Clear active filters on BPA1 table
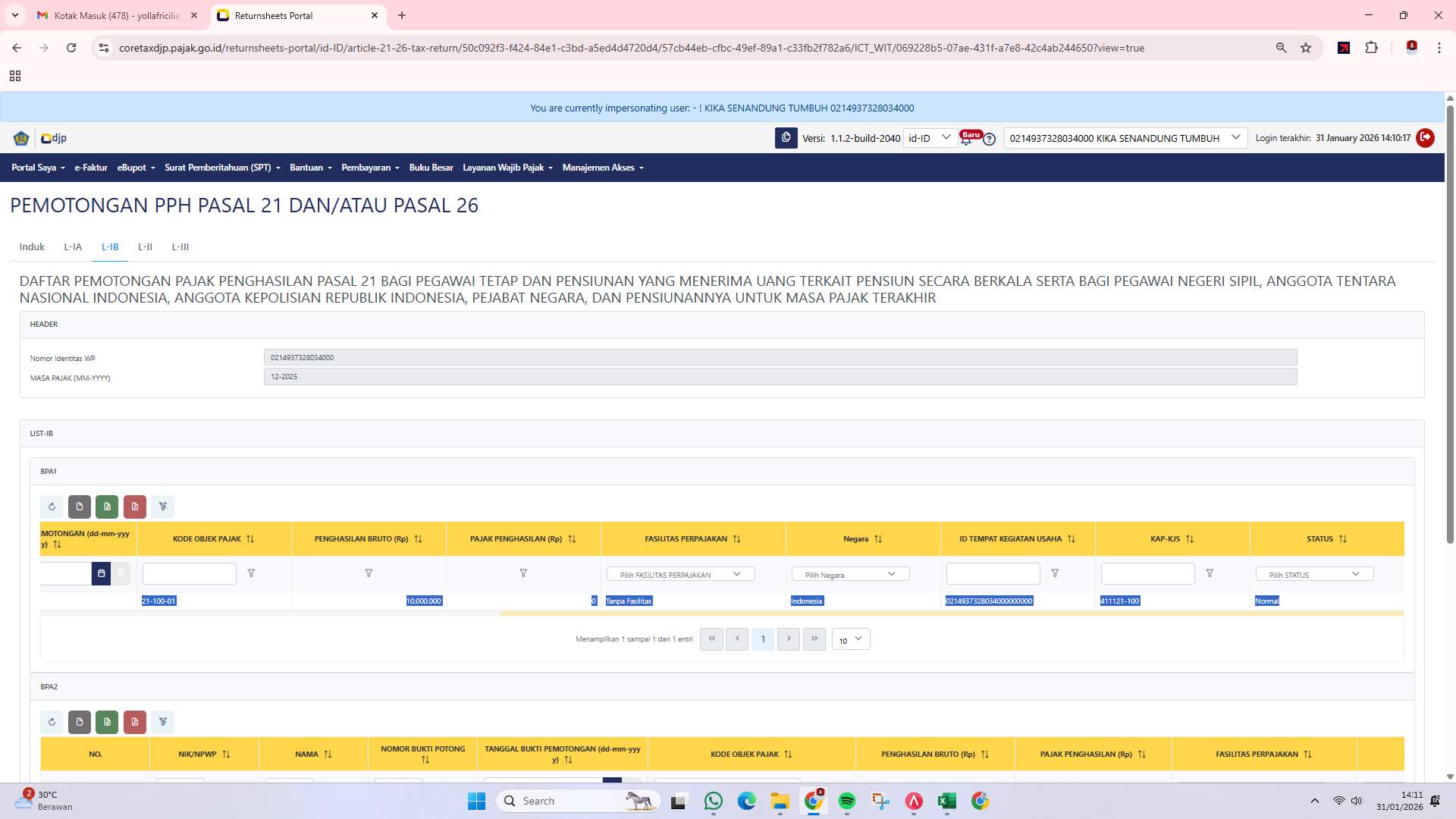Screen dimensions: 1456x819 coord(163,507)
